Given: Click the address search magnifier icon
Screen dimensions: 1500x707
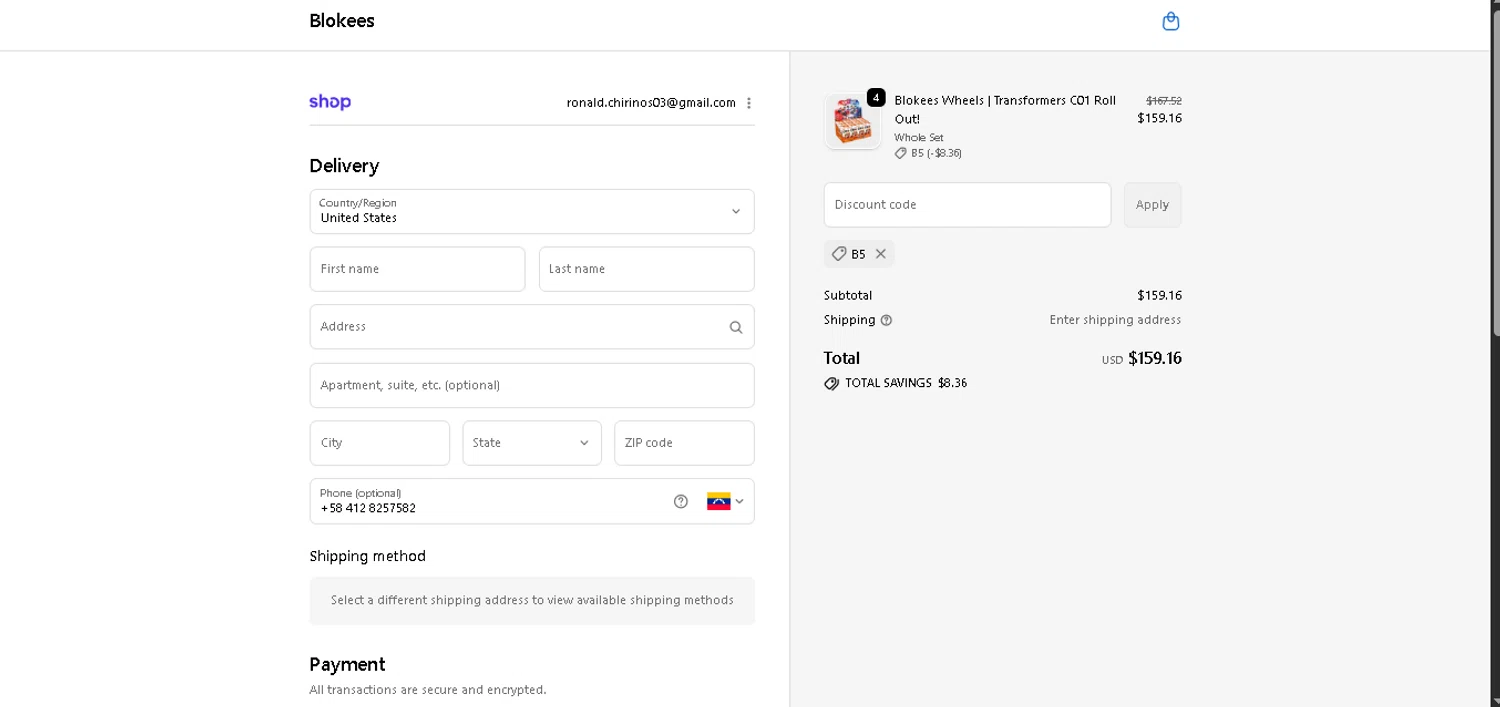Looking at the screenshot, I should (x=736, y=327).
